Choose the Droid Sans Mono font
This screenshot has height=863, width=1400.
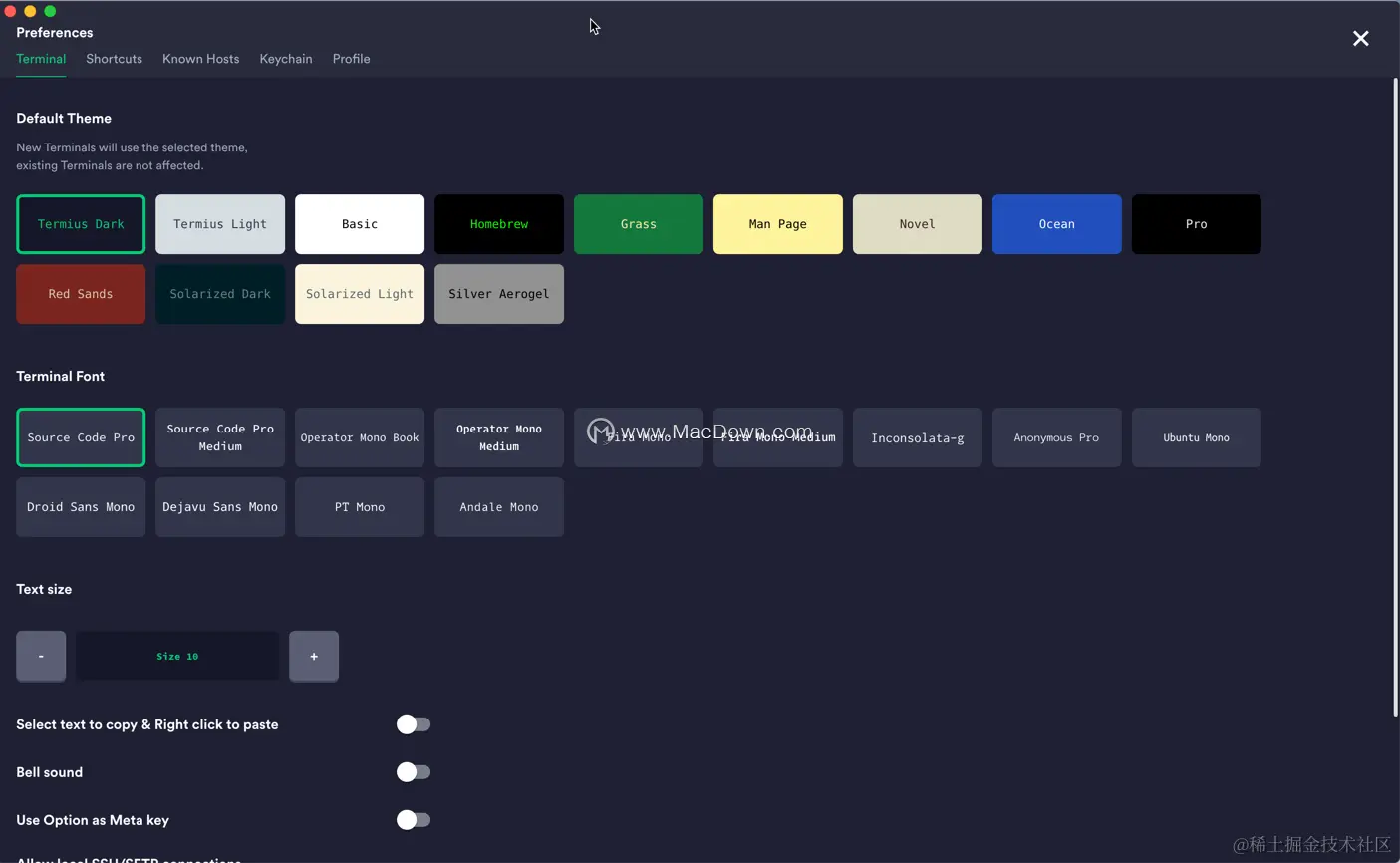pyautogui.click(x=81, y=507)
